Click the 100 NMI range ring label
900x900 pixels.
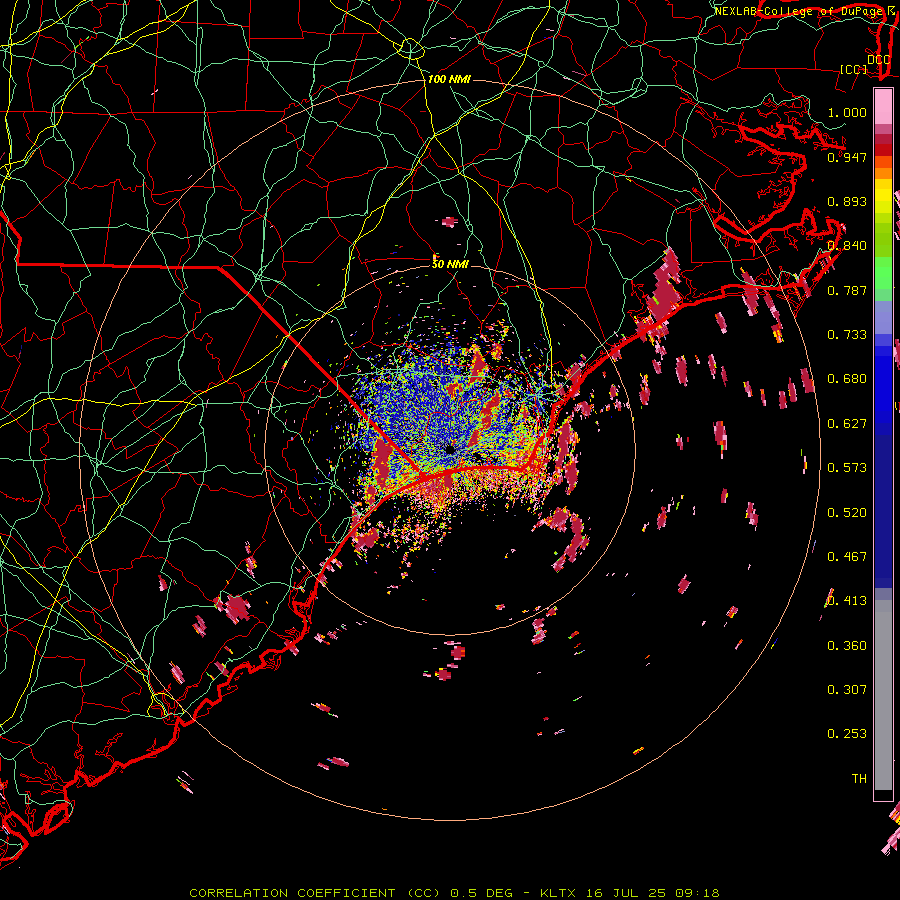coord(449,79)
